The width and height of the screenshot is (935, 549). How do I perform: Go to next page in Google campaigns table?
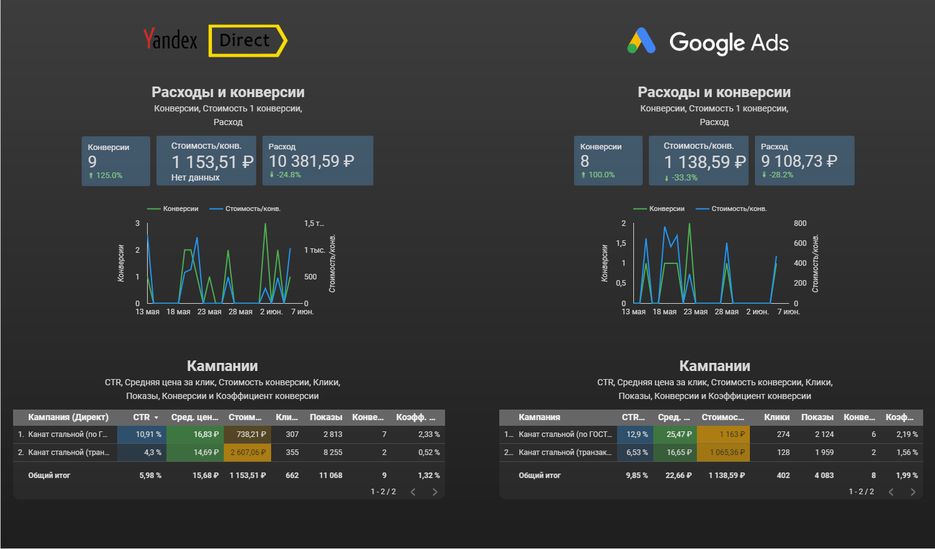point(913,492)
